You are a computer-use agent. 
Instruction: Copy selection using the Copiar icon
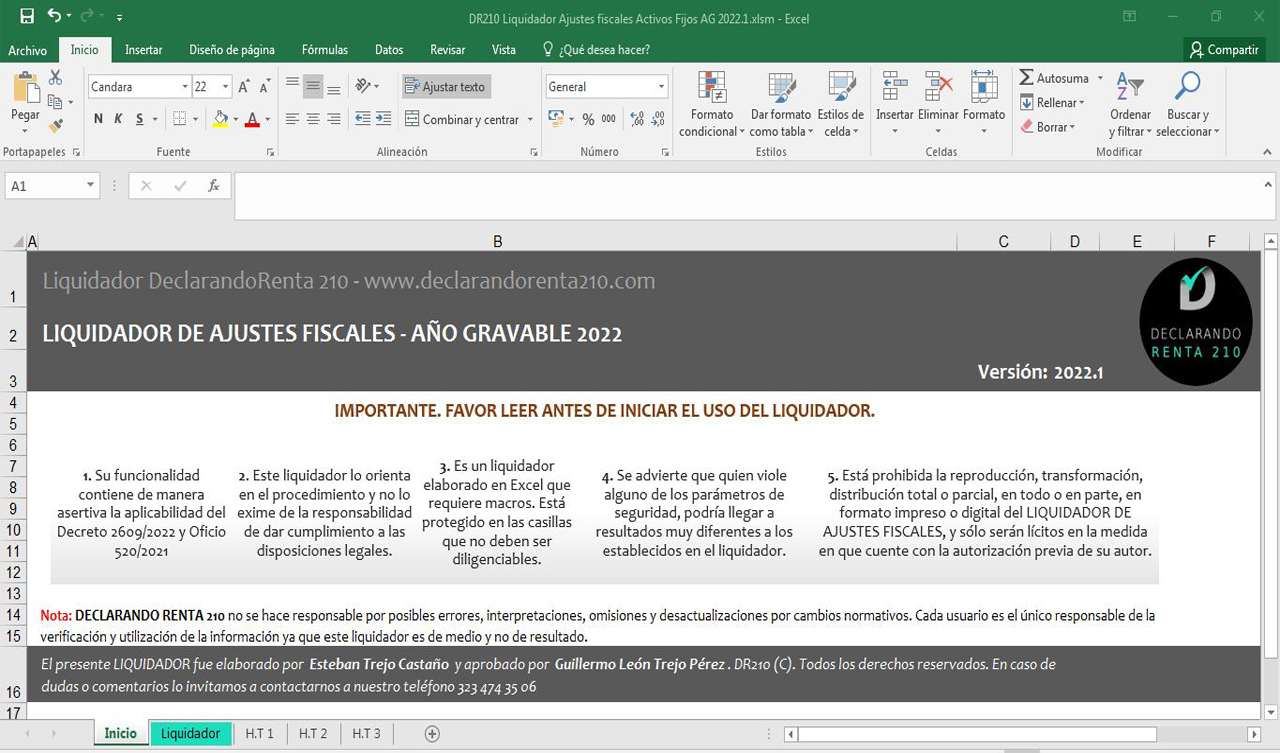(55, 102)
